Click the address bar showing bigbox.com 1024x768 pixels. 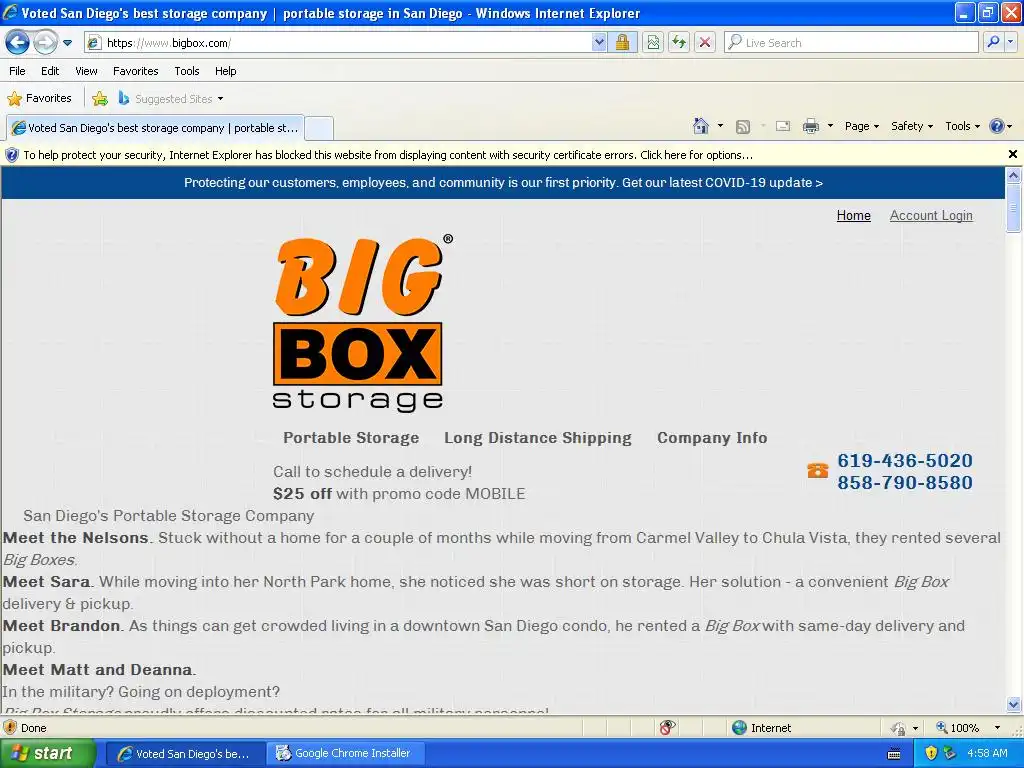pos(338,43)
